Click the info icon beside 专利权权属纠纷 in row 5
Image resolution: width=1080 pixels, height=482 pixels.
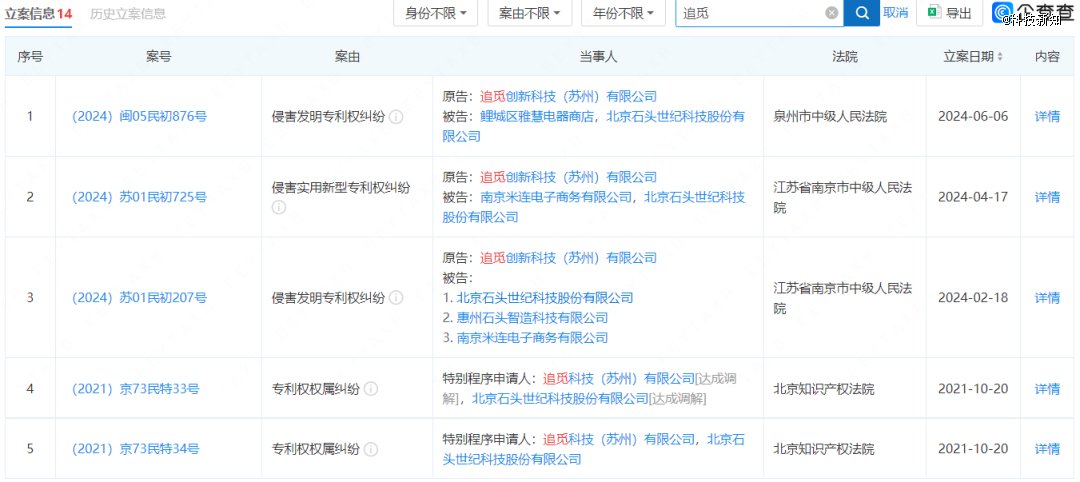[371, 450]
